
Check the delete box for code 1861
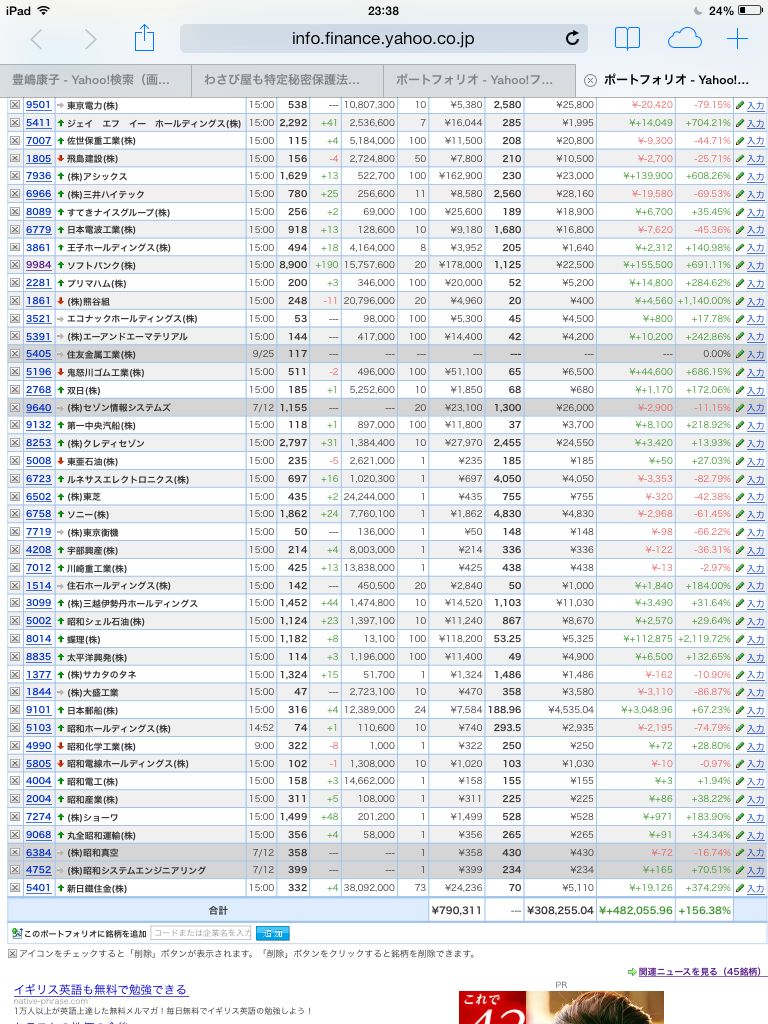(x=14, y=301)
